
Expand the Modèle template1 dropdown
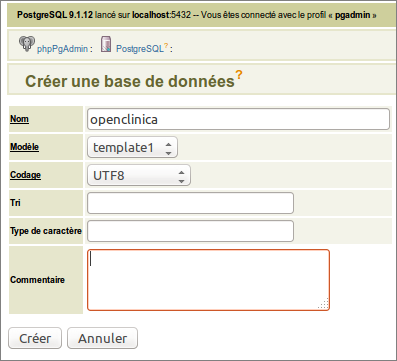pos(132,147)
